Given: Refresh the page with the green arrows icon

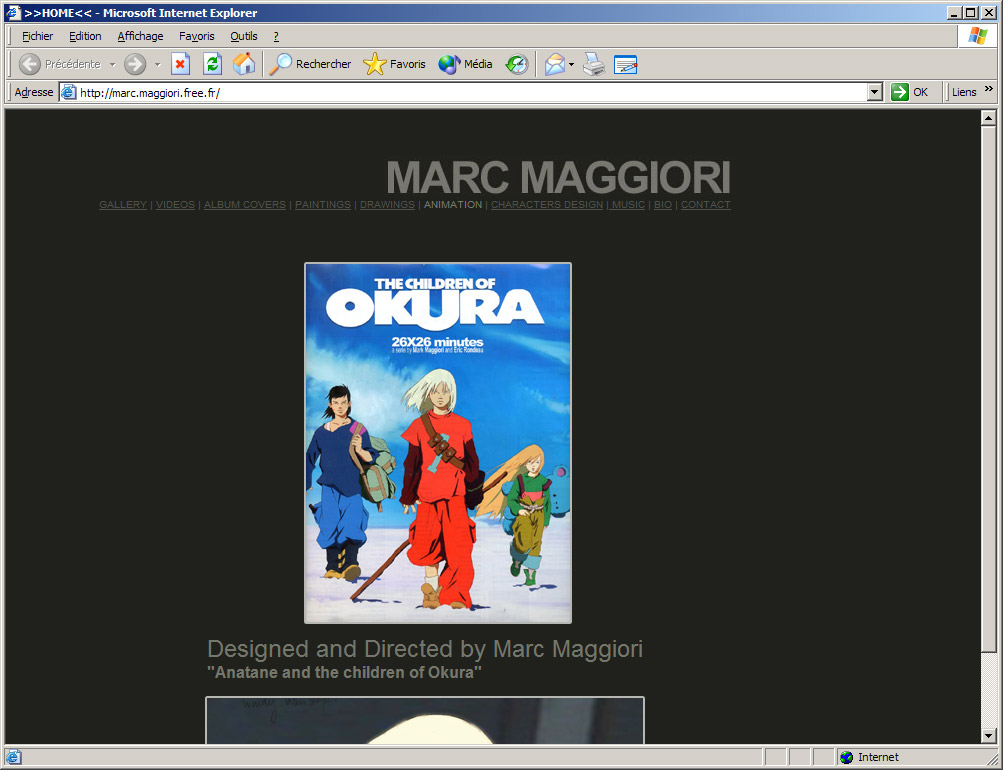Looking at the screenshot, I should 212,64.
